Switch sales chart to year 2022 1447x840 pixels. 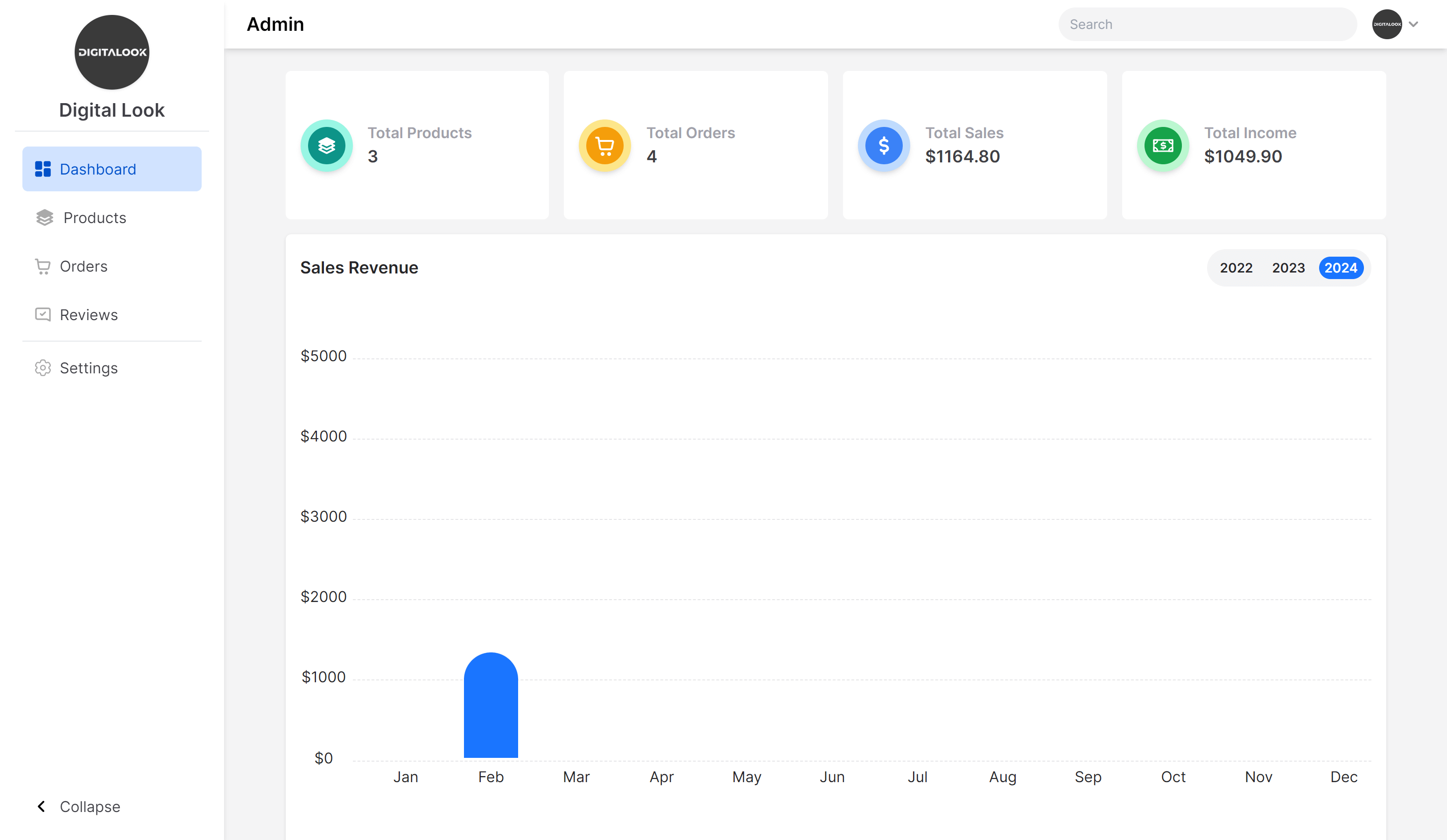point(1236,268)
